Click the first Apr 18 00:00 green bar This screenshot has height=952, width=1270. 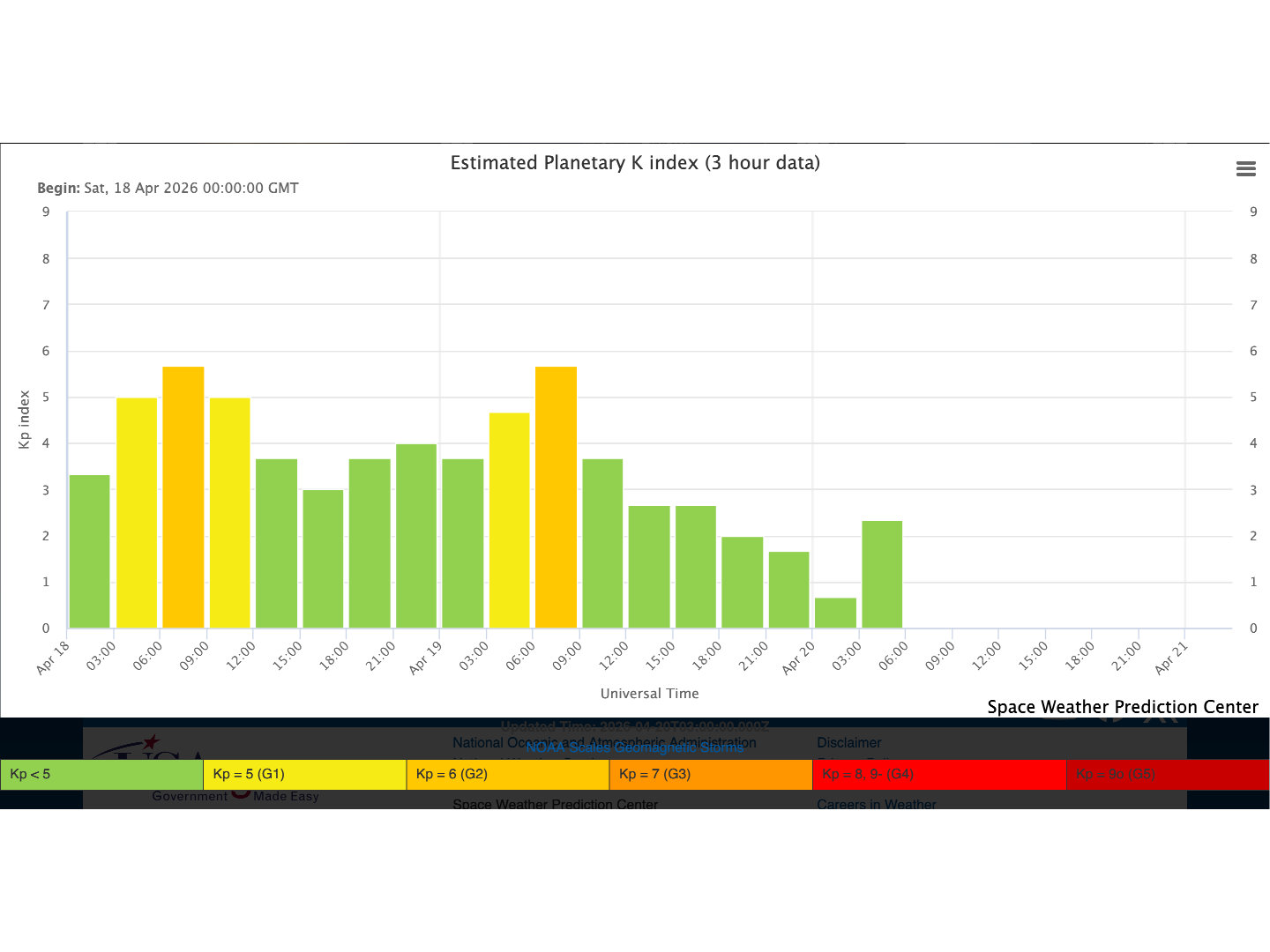pos(89,552)
